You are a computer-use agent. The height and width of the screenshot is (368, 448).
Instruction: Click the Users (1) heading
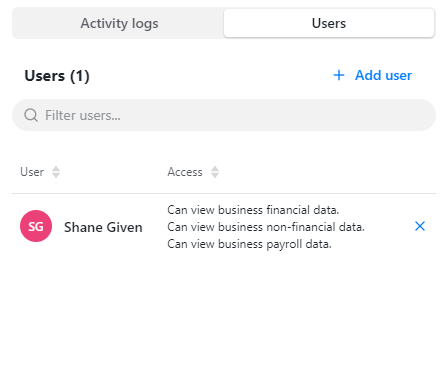pos(57,76)
